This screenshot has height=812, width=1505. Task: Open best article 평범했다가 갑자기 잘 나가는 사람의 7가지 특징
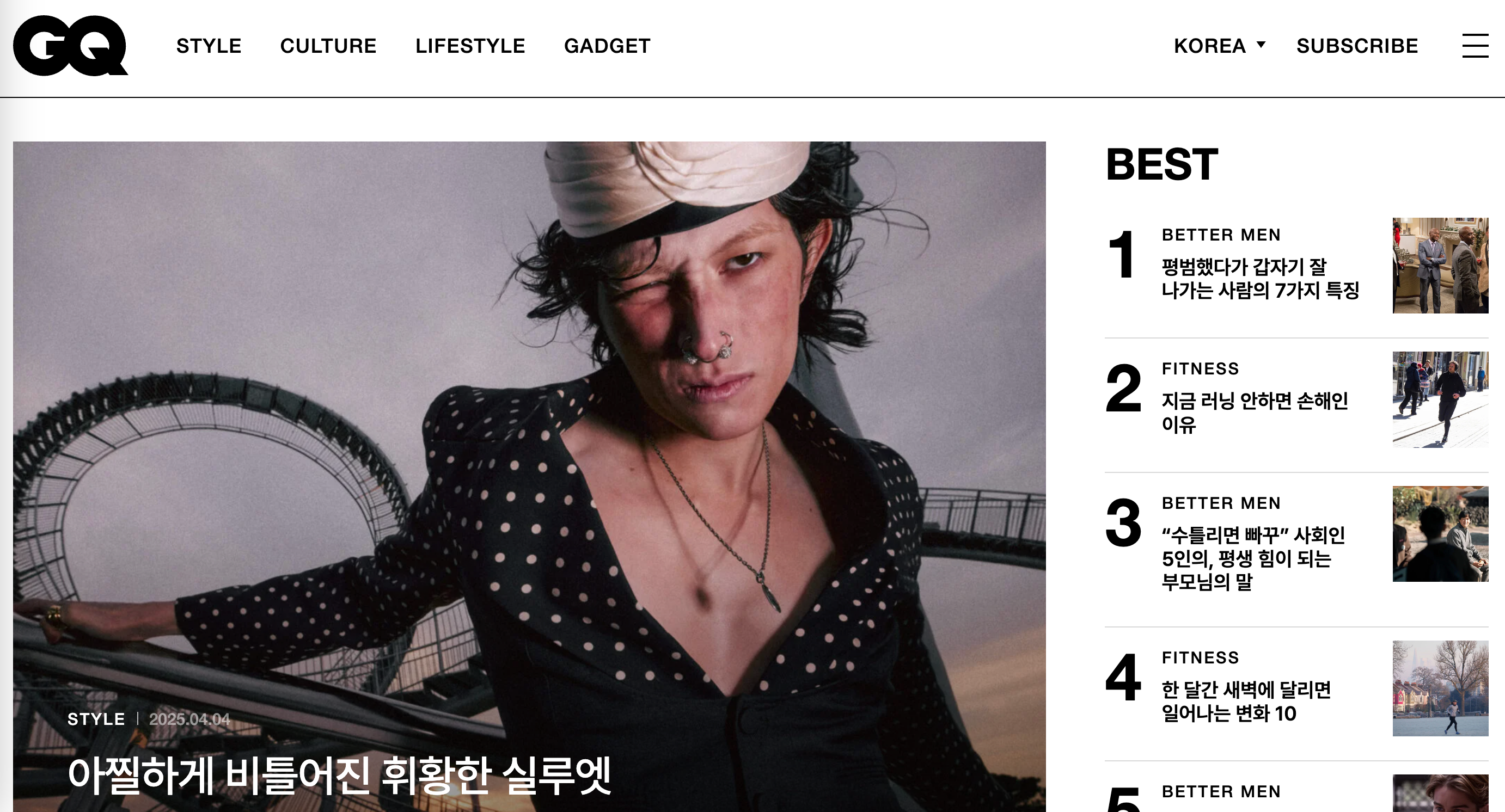click(1259, 279)
